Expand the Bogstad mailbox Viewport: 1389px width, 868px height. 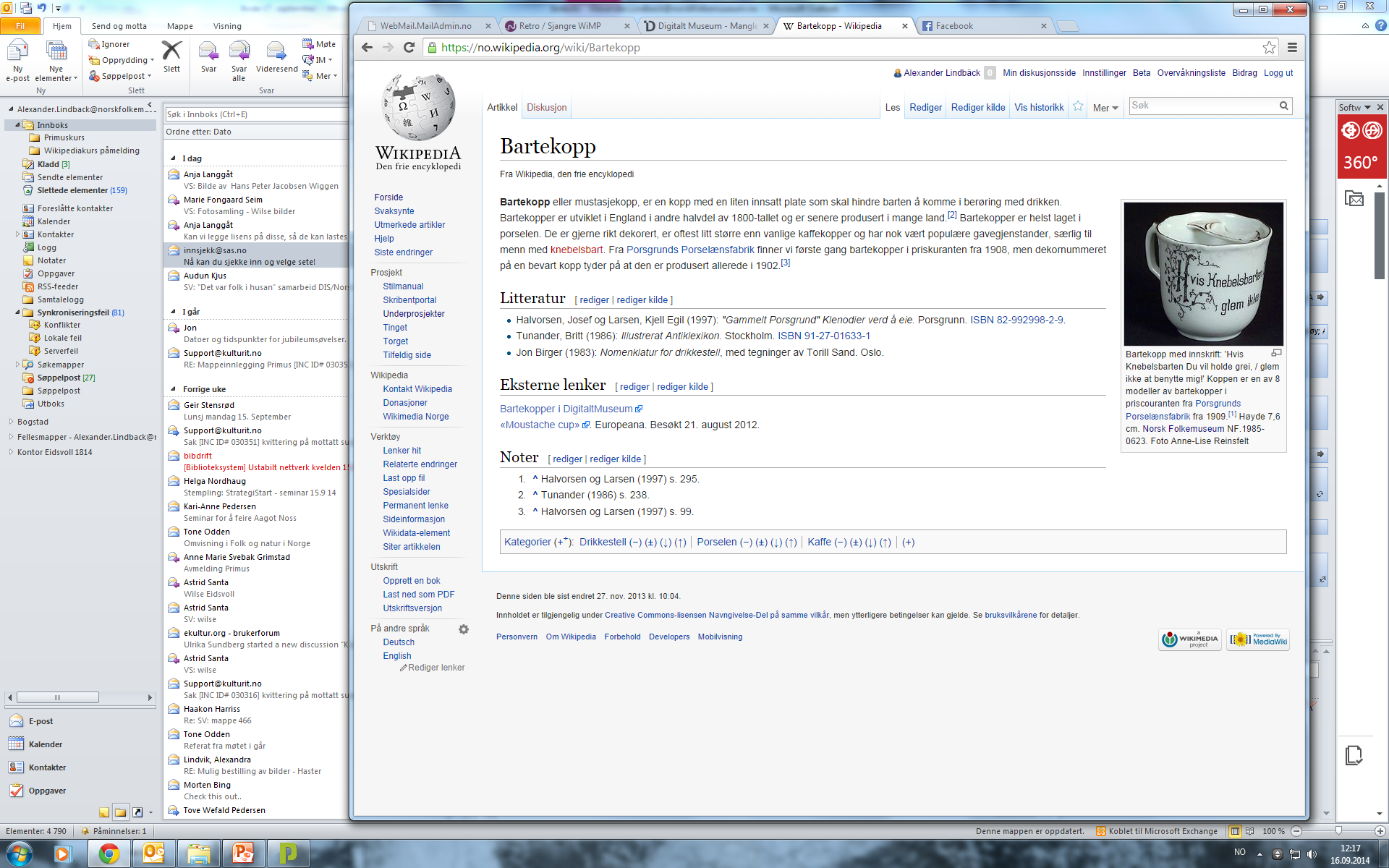point(11,422)
